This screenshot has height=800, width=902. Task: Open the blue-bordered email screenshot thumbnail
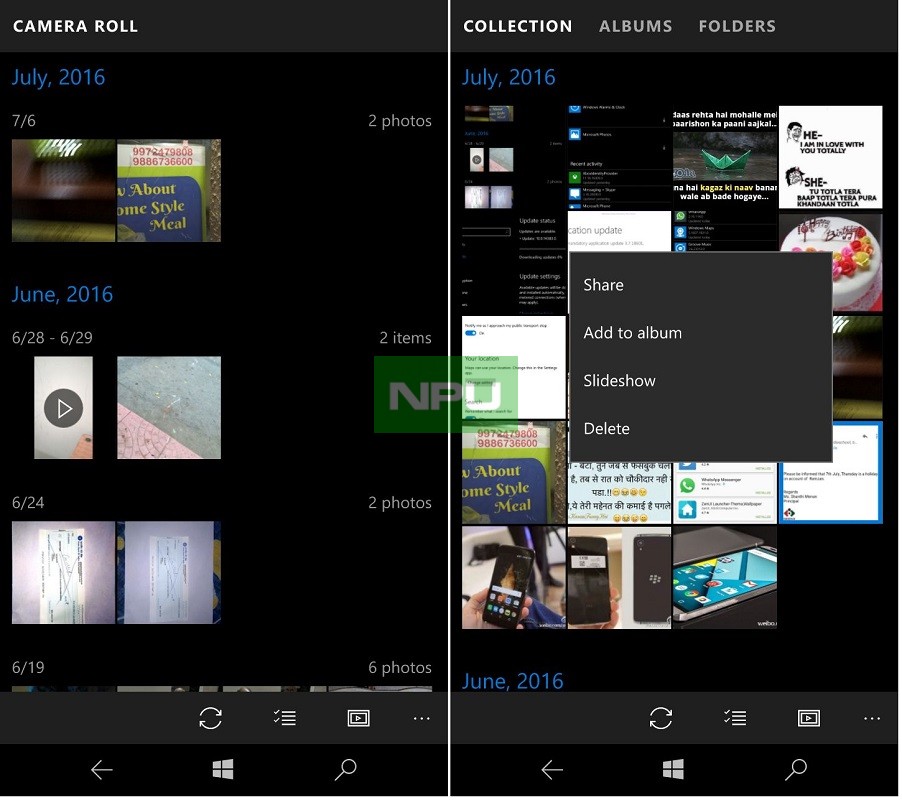(x=832, y=493)
